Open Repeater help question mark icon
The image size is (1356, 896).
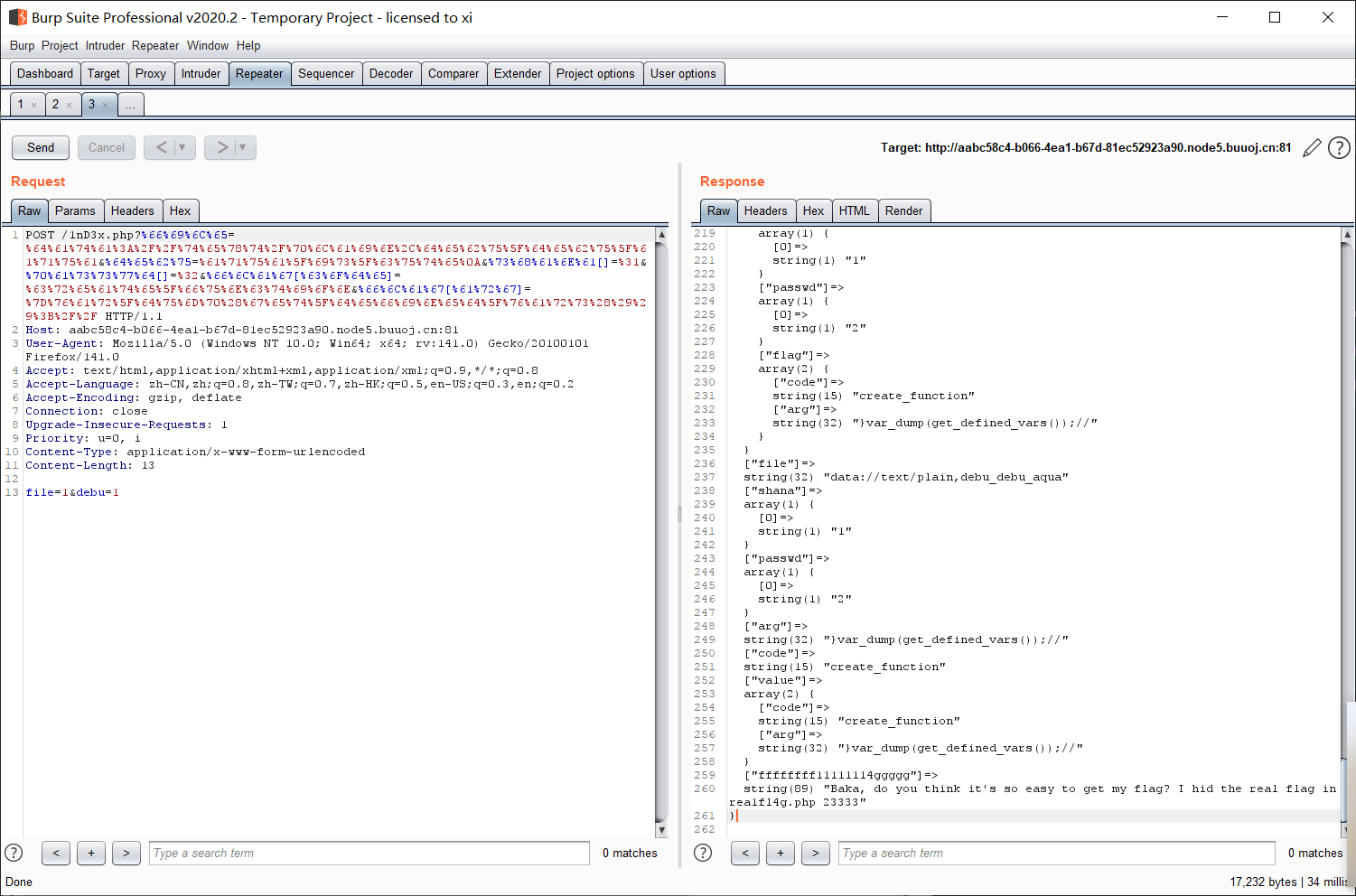coord(1339,148)
